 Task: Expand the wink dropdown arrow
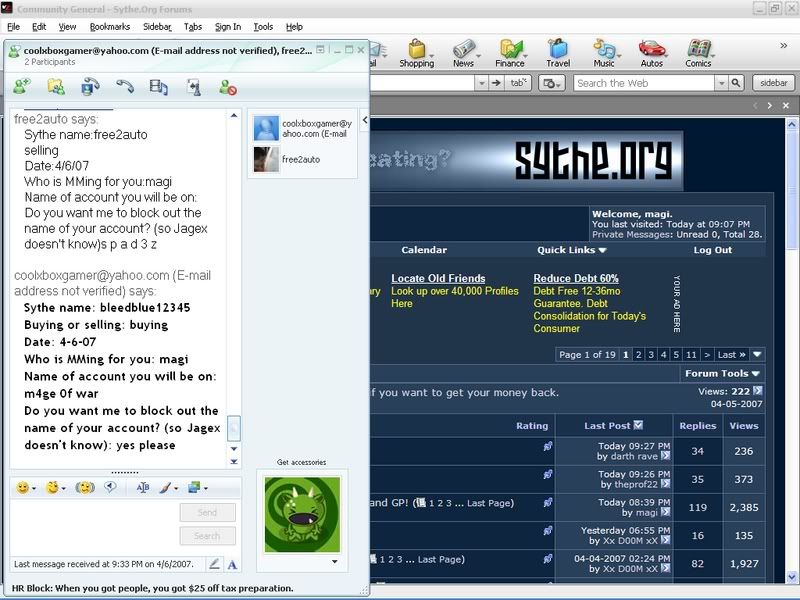tap(63, 489)
